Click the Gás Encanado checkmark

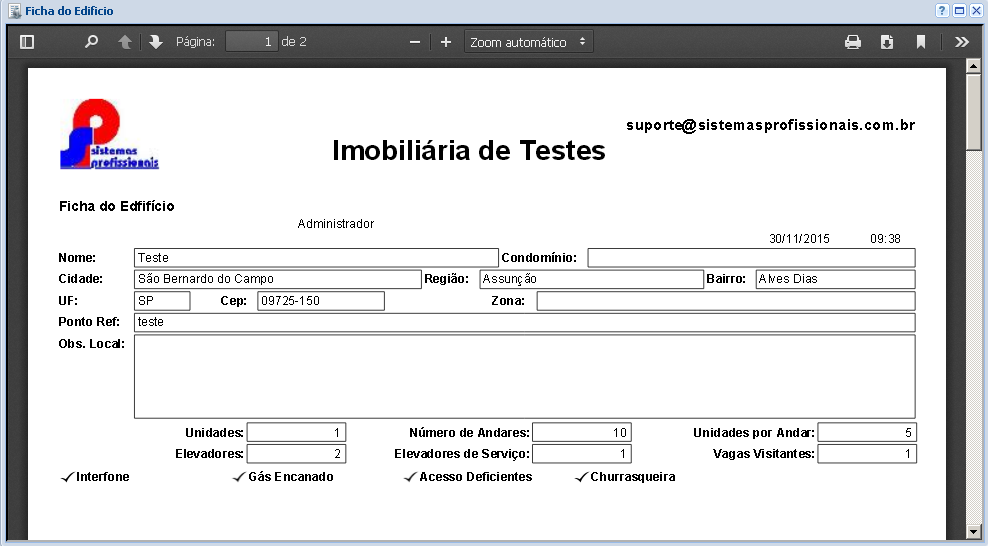(x=238, y=477)
